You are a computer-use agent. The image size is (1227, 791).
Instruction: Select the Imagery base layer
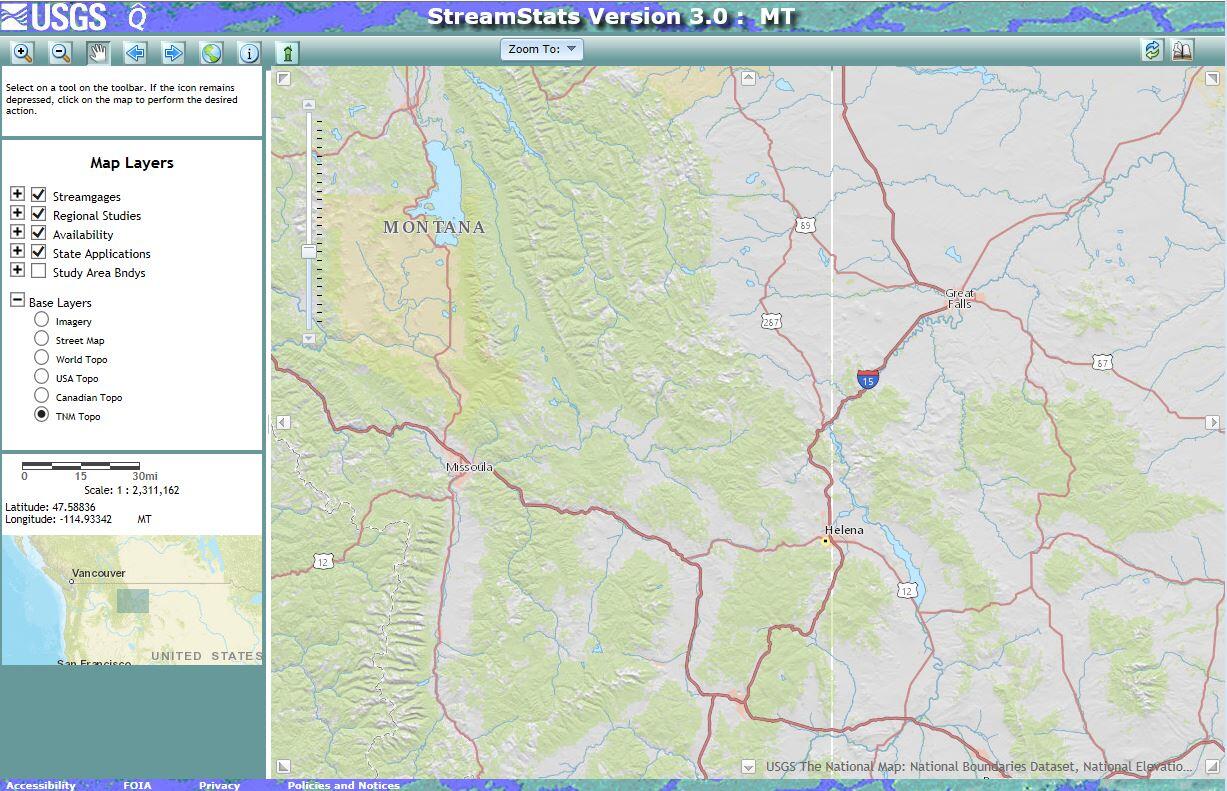pyautogui.click(x=40, y=321)
